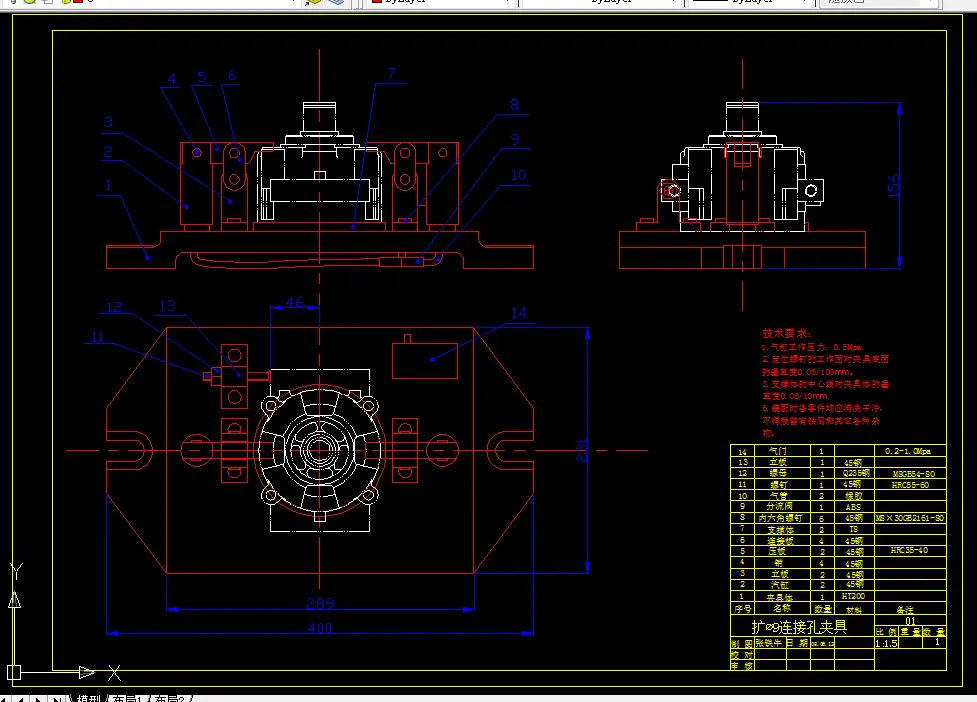The height and width of the screenshot is (702, 977).
Task: Select the 扩ø9连接孔夹具 title text
Action: [799, 627]
